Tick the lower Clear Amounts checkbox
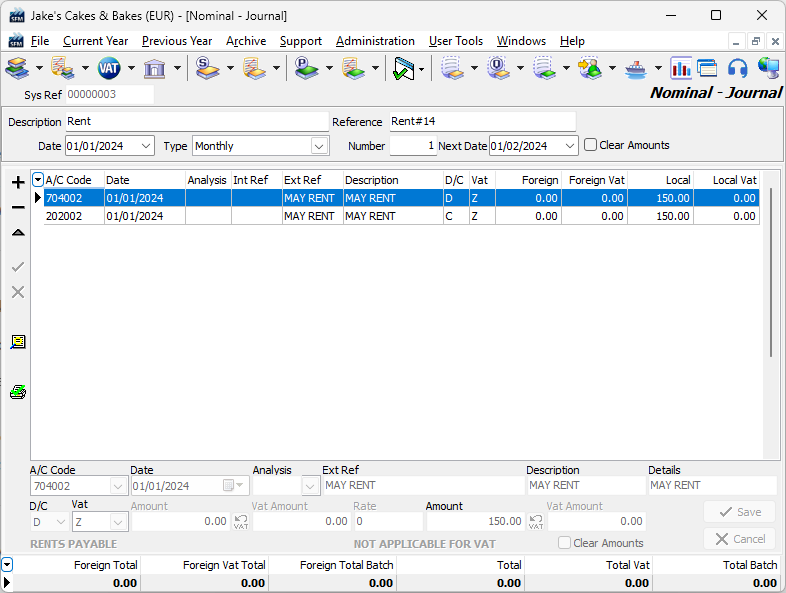786x593 pixels. tap(564, 543)
